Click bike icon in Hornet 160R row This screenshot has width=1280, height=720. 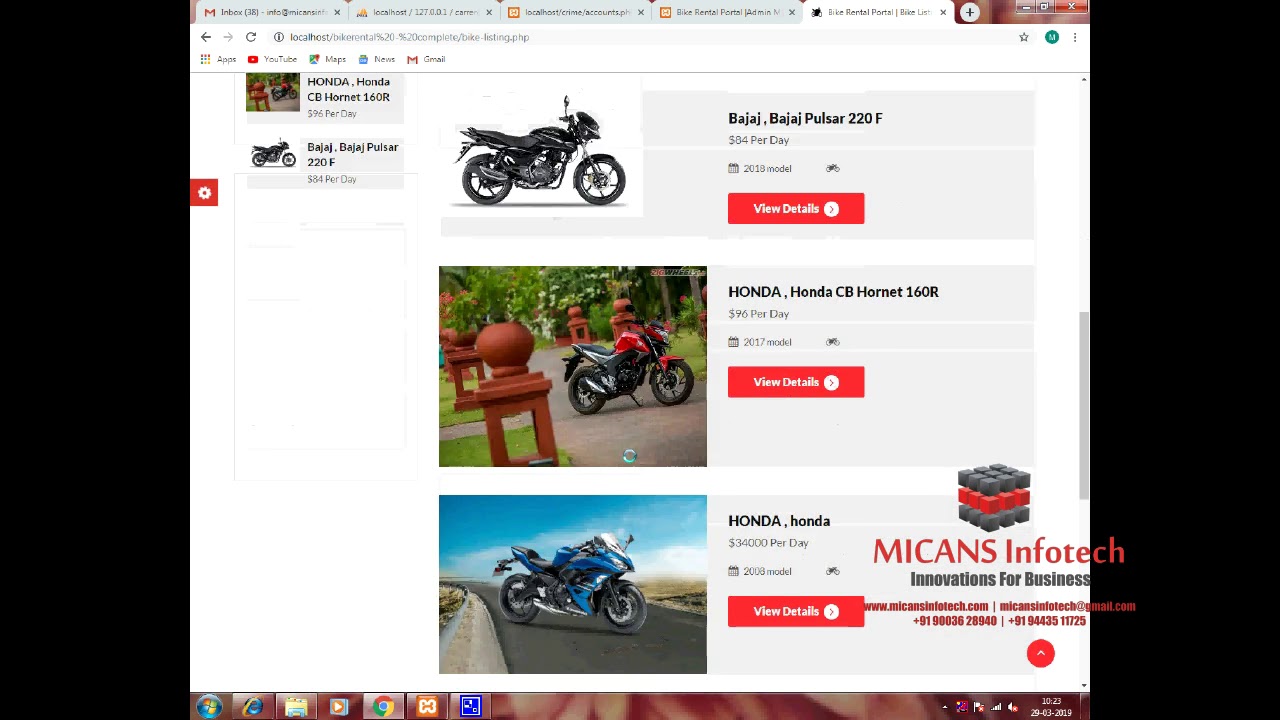[832, 342]
